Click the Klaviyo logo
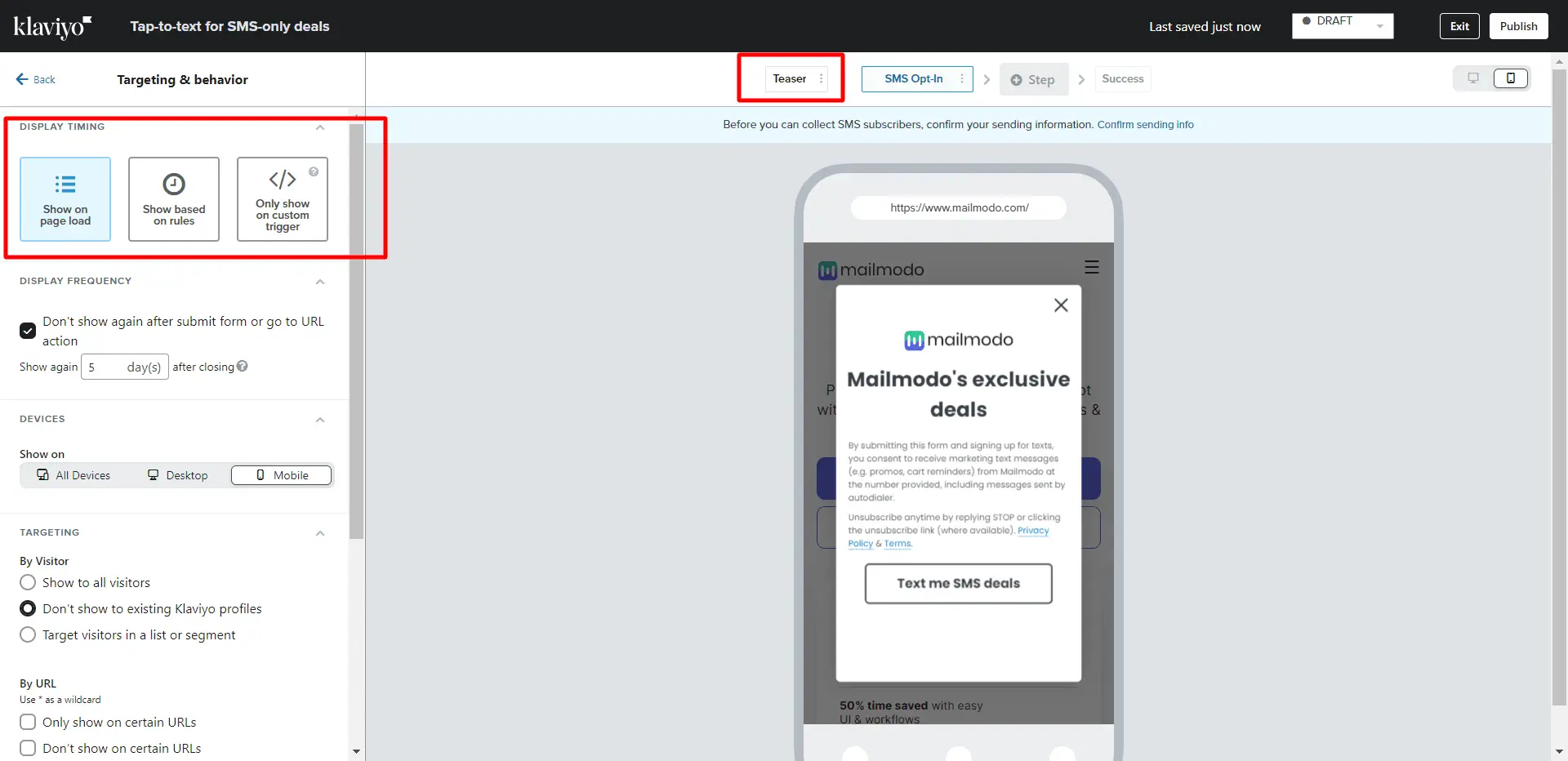The height and width of the screenshot is (761, 1568). [x=52, y=26]
